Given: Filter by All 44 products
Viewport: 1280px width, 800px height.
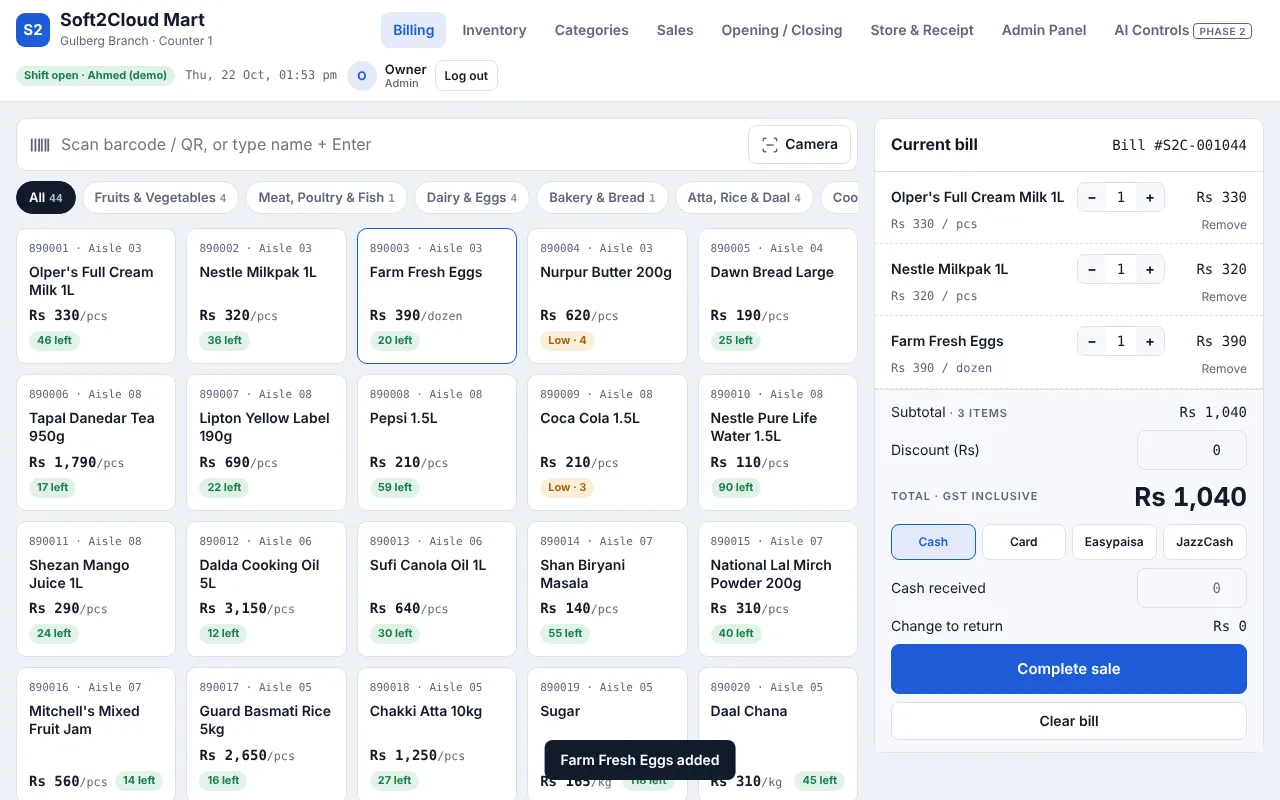Looking at the screenshot, I should point(46,198).
